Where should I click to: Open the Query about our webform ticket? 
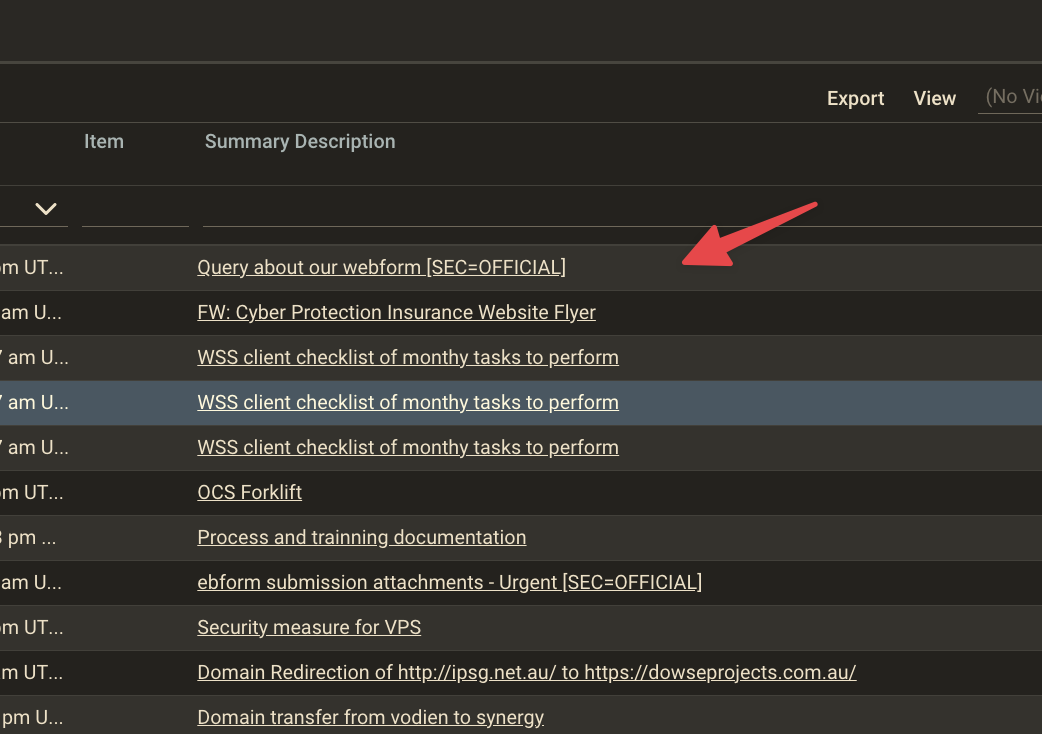point(381,267)
